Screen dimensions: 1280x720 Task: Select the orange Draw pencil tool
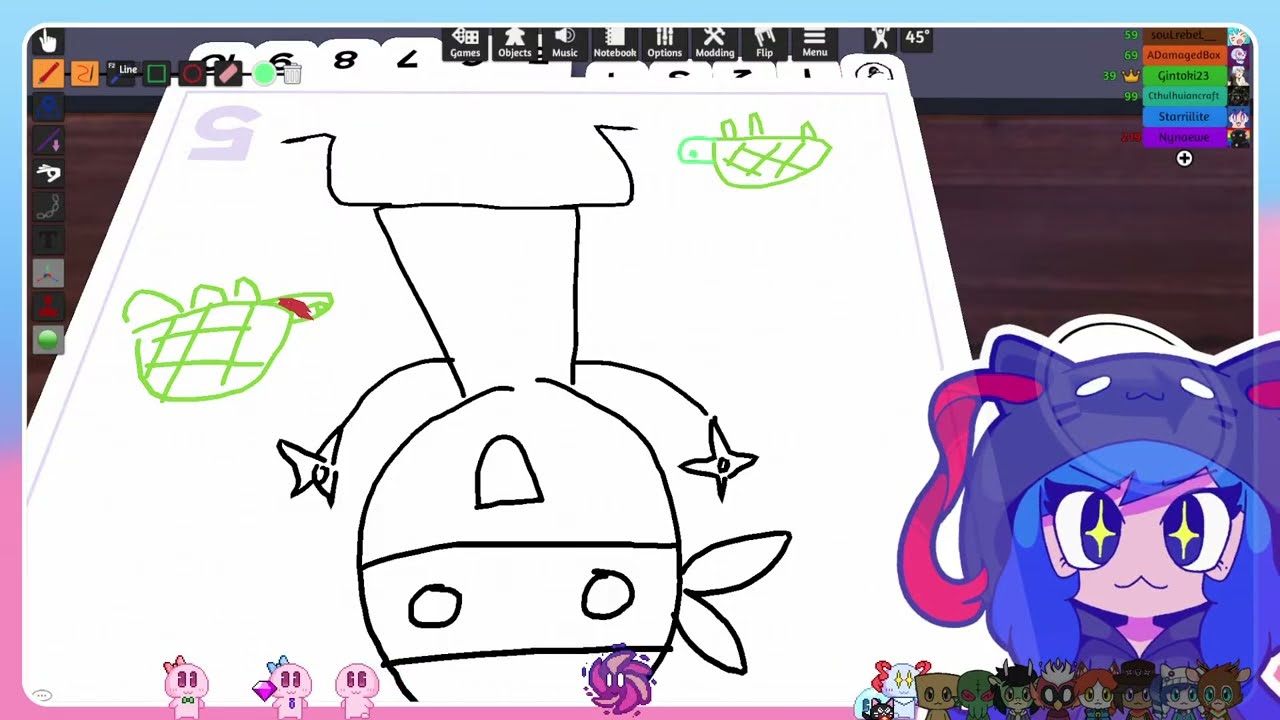tap(48, 73)
